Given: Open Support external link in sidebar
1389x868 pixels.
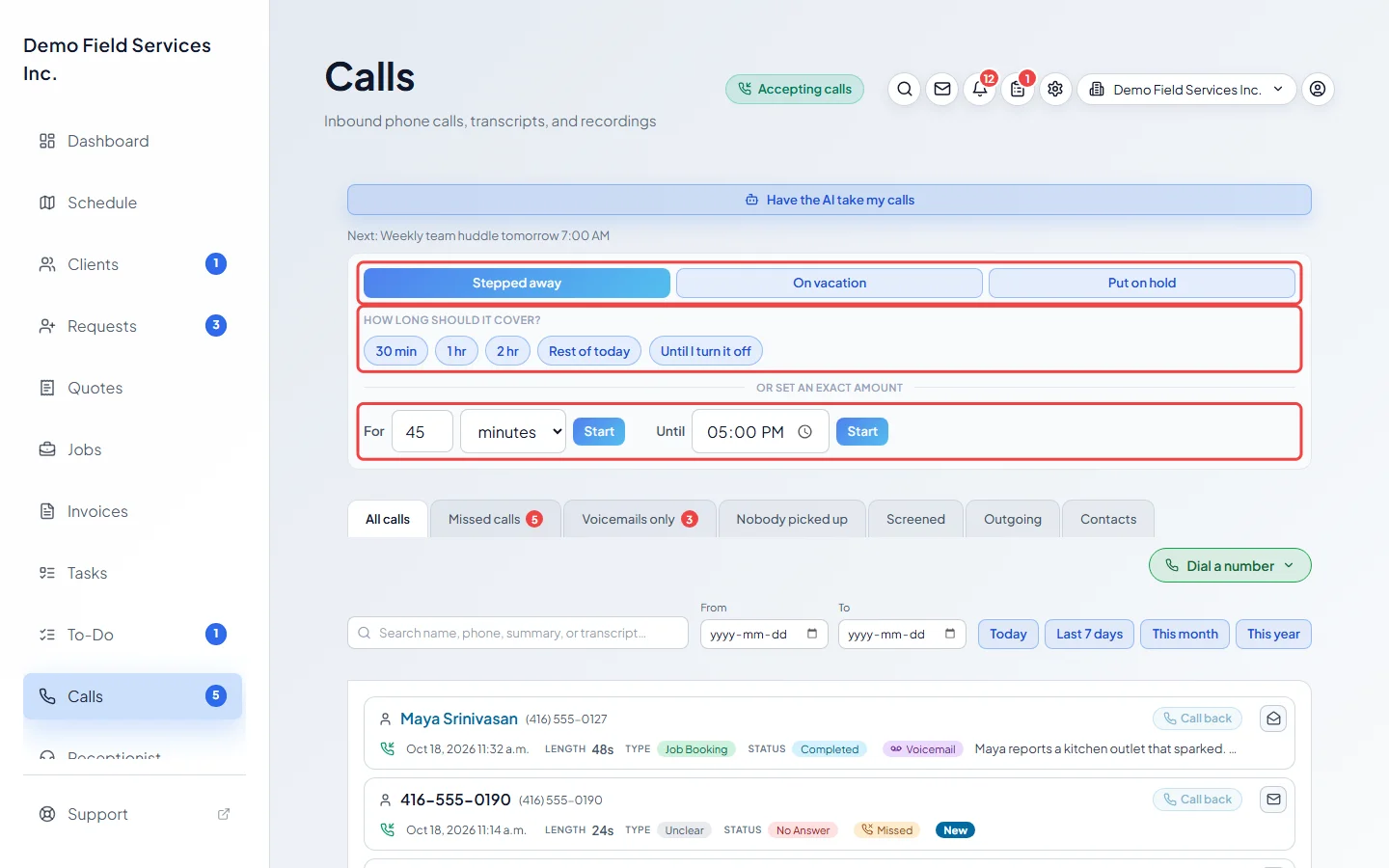Looking at the screenshot, I should click(133, 814).
